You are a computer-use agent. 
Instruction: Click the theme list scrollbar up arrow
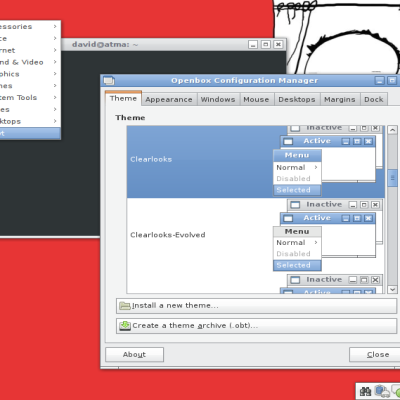pos(392,130)
